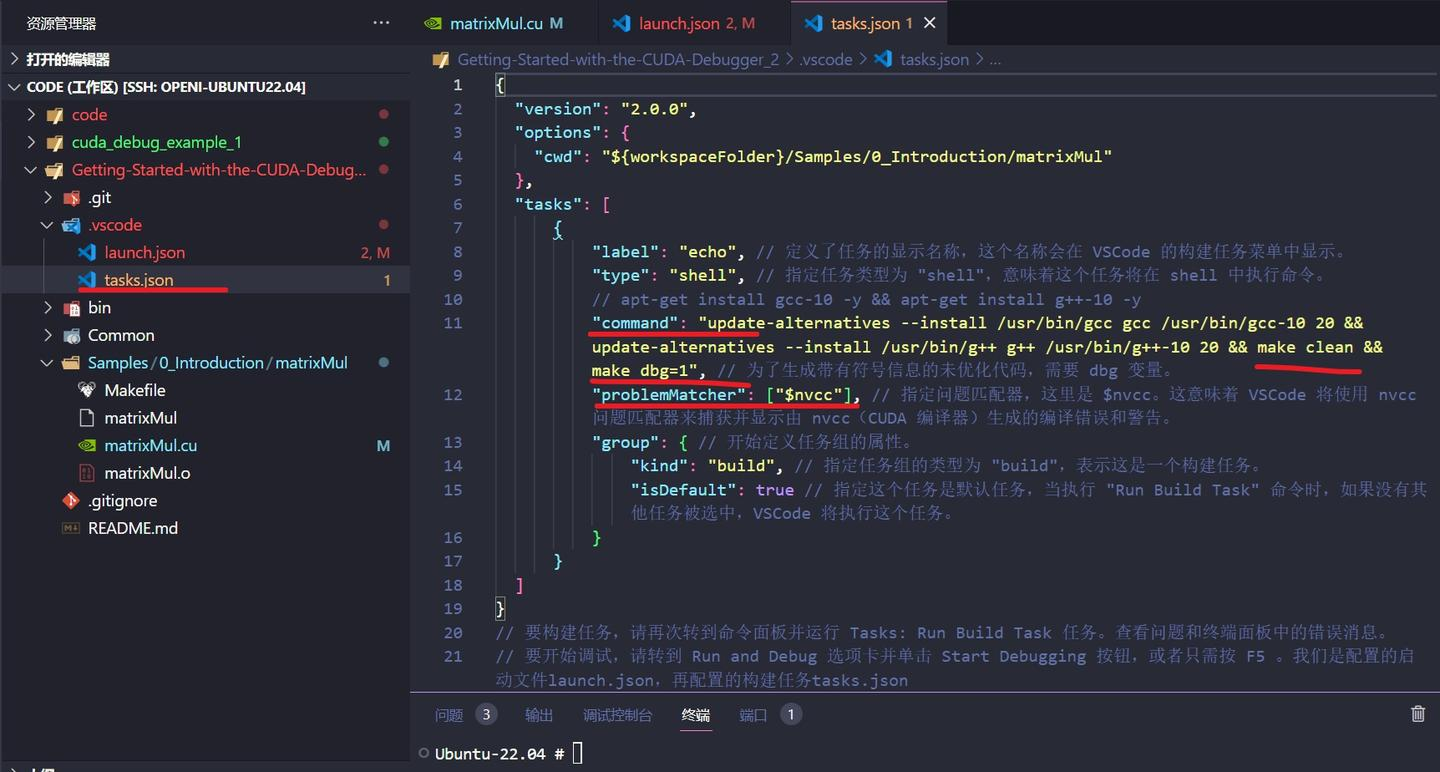Viewport: 1440px width, 772px height.
Task: Open matrixMul.o in the file tree
Action: [147, 473]
